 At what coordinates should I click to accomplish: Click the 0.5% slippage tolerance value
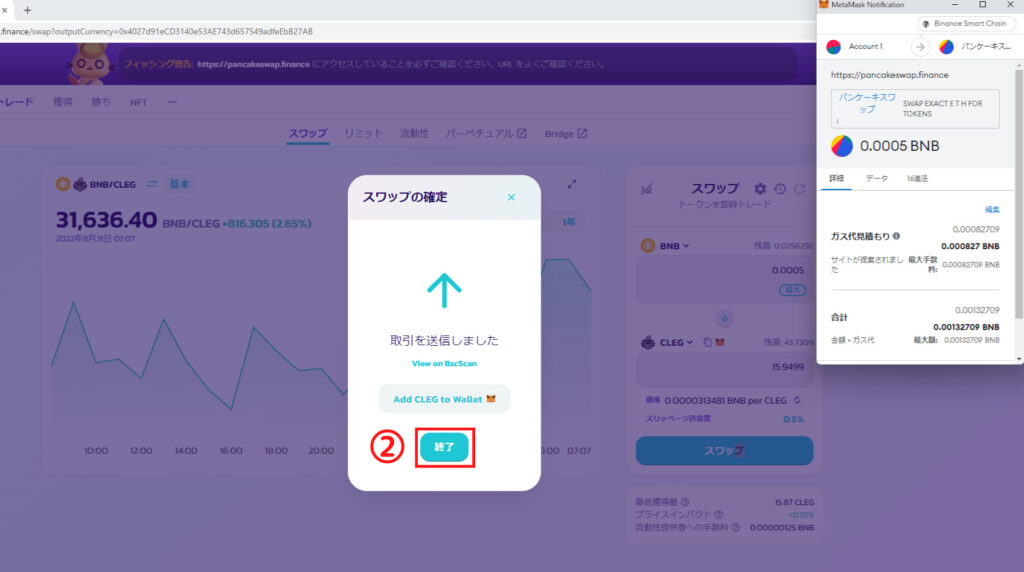click(793, 419)
